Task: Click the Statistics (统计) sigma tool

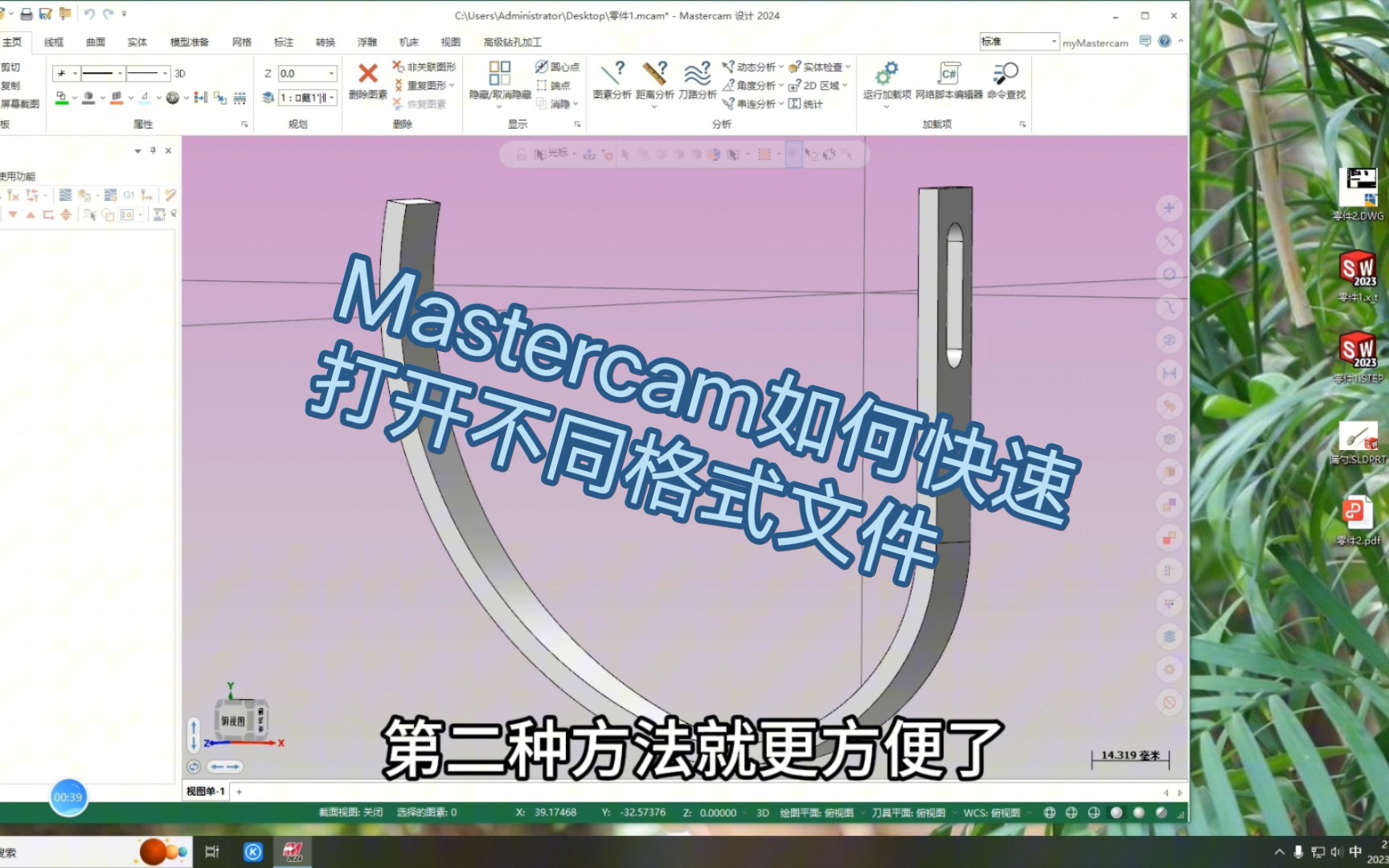Action: coord(805,104)
